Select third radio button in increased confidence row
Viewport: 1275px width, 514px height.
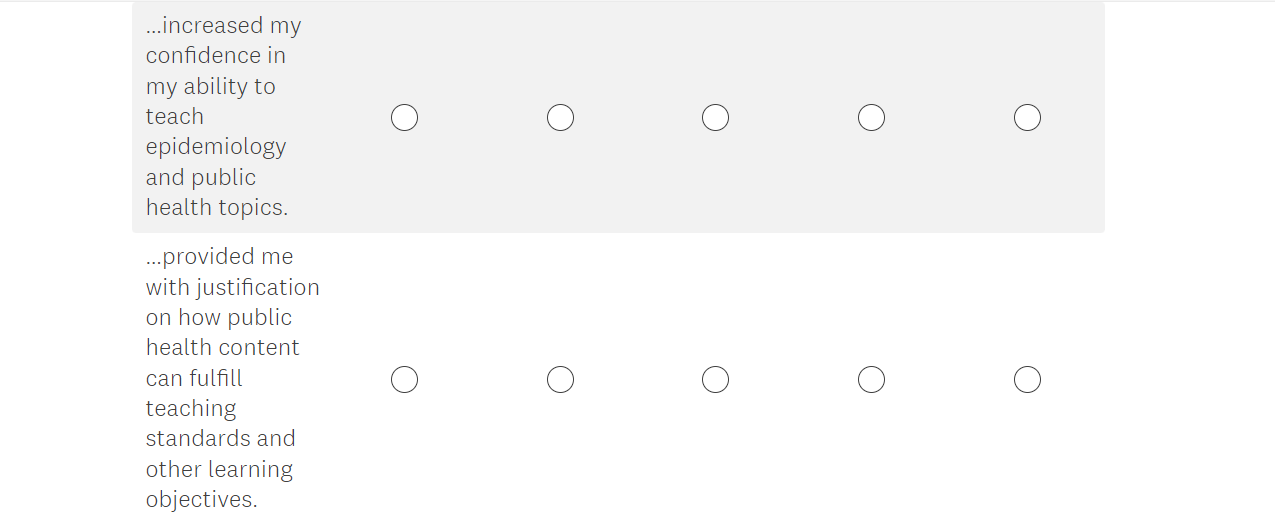pyautogui.click(x=715, y=118)
